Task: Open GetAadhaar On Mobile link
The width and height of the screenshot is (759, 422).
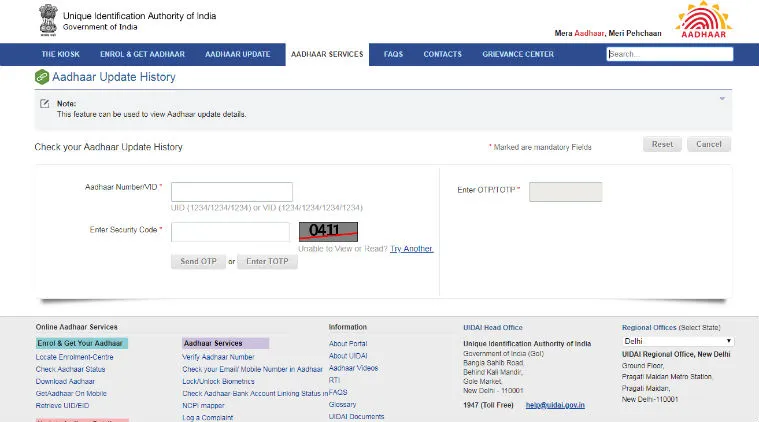Action: [71, 393]
